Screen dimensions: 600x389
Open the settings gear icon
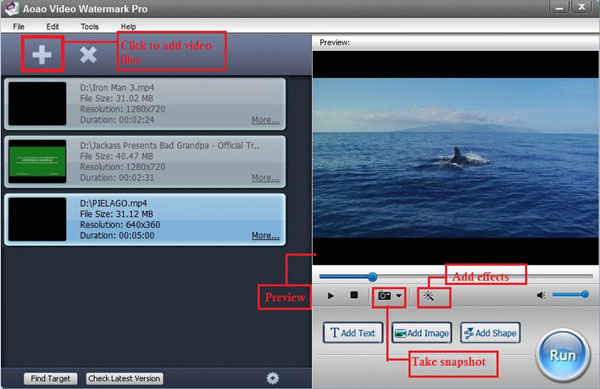tap(273, 378)
